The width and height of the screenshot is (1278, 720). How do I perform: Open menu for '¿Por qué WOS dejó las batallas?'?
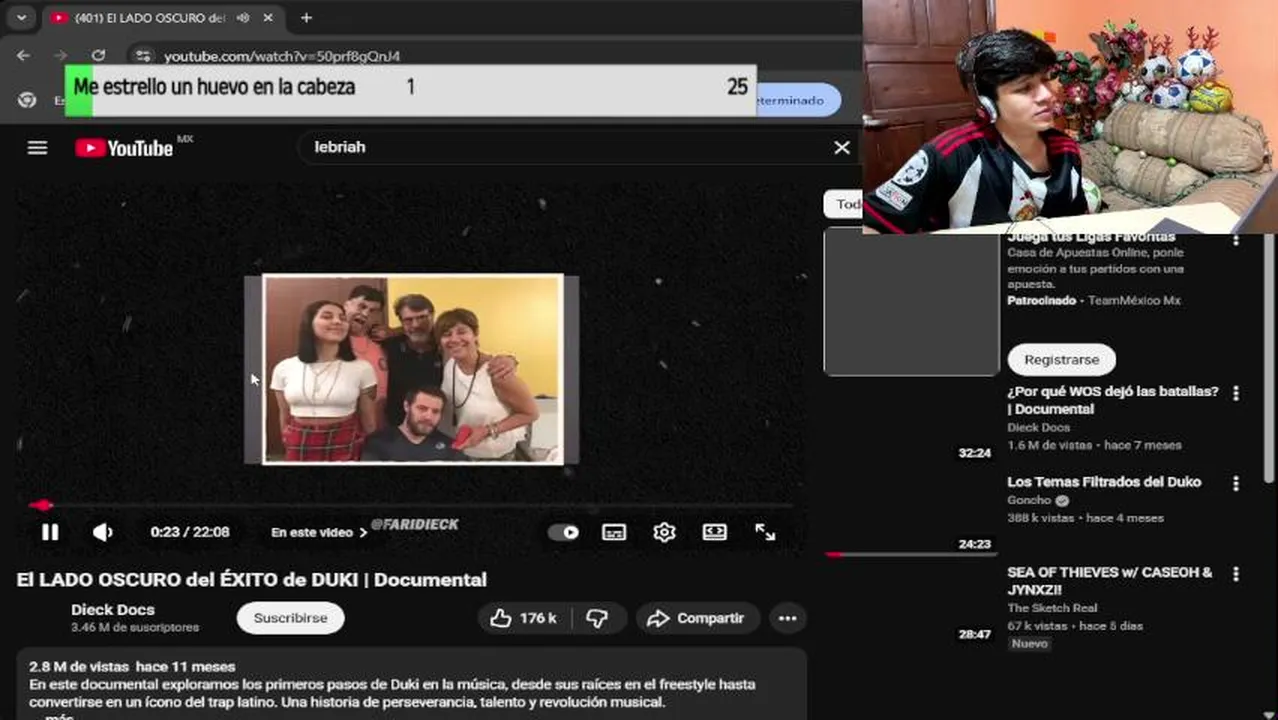[x=1236, y=393]
